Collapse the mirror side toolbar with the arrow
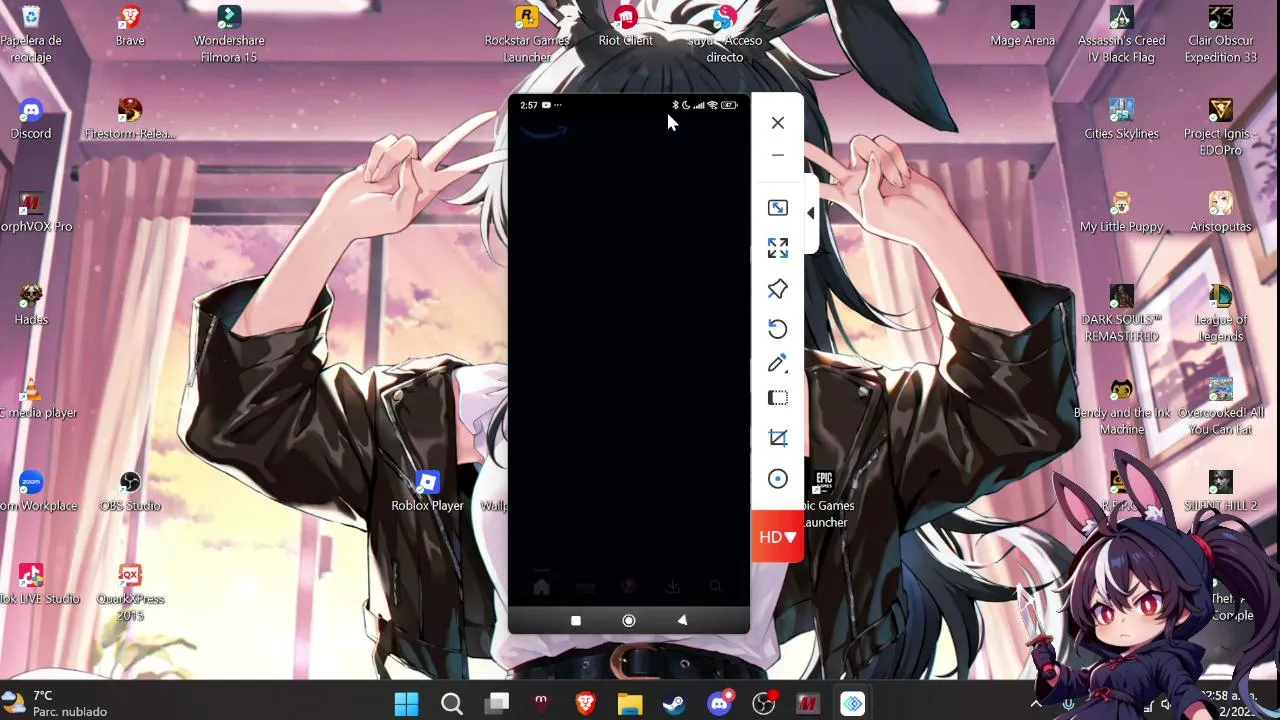 pos(810,213)
